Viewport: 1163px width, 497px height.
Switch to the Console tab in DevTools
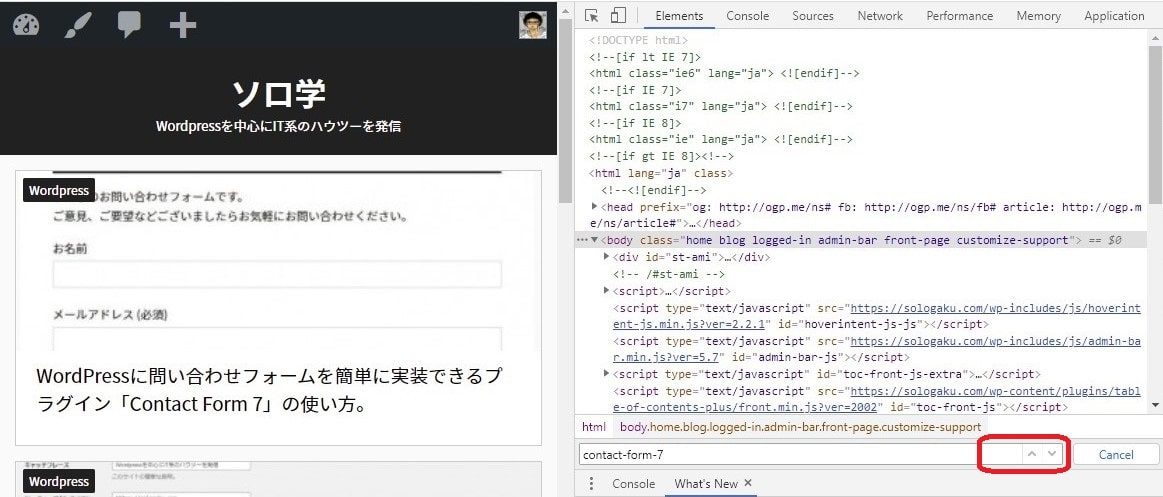click(748, 16)
